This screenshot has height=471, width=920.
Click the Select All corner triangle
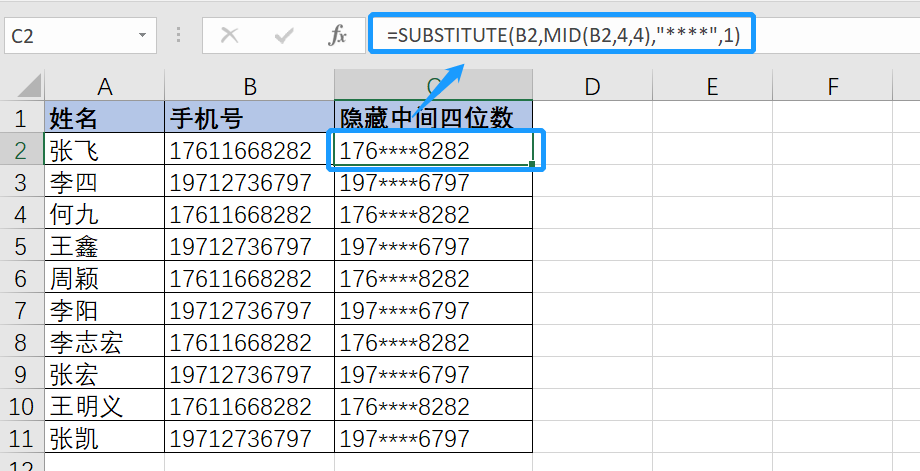tap(29, 86)
